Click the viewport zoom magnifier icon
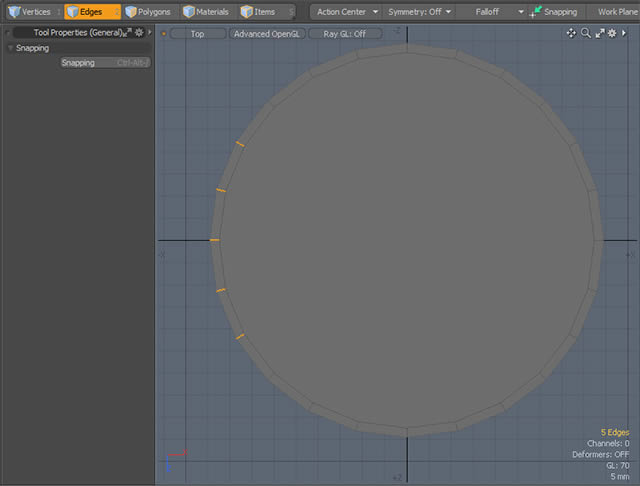 point(586,33)
